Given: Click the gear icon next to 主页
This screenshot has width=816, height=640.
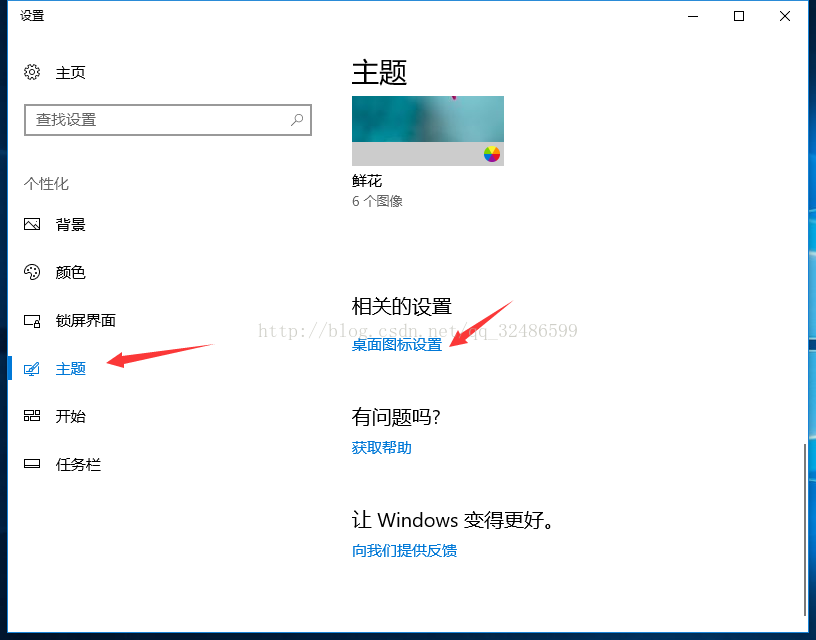Looking at the screenshot, I should [x=32, y=72].
